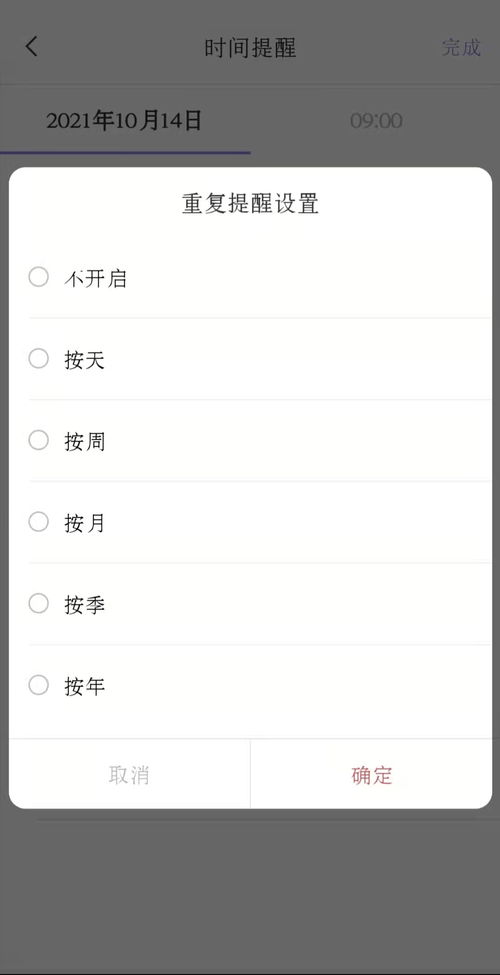Select the 2021年10月14日 date tab

click(124, 120)
